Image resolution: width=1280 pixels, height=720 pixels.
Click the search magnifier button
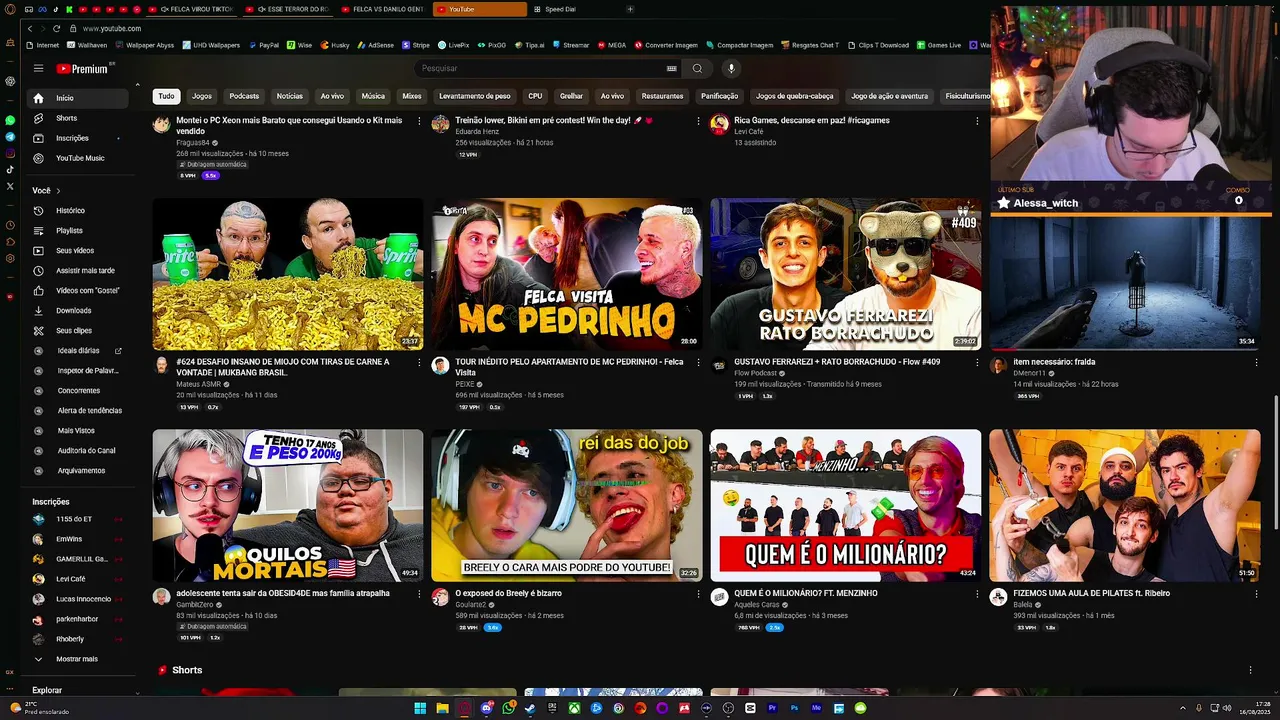pyautogui.click(x=697, y=68)
